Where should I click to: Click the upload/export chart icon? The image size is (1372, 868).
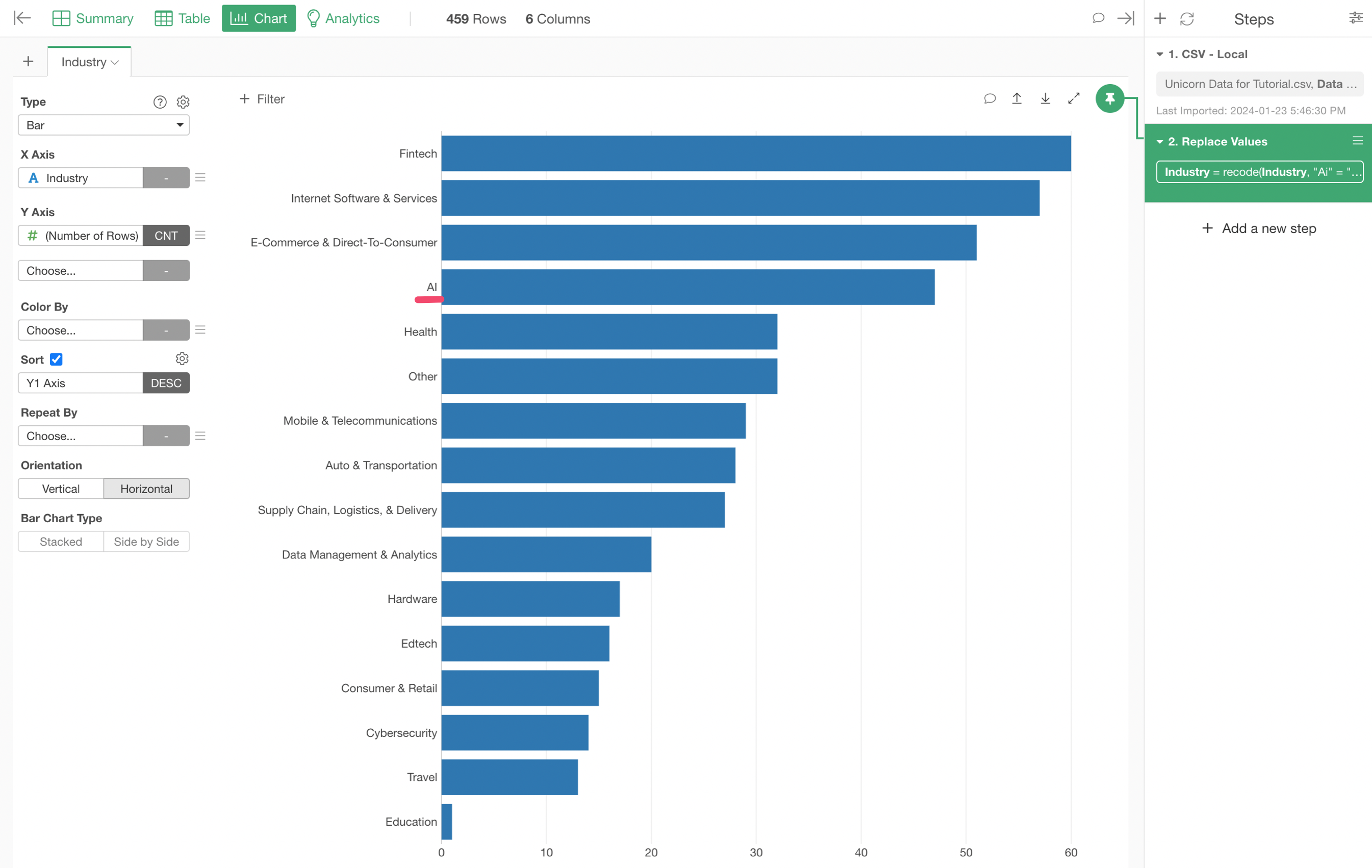[1017, 98]
